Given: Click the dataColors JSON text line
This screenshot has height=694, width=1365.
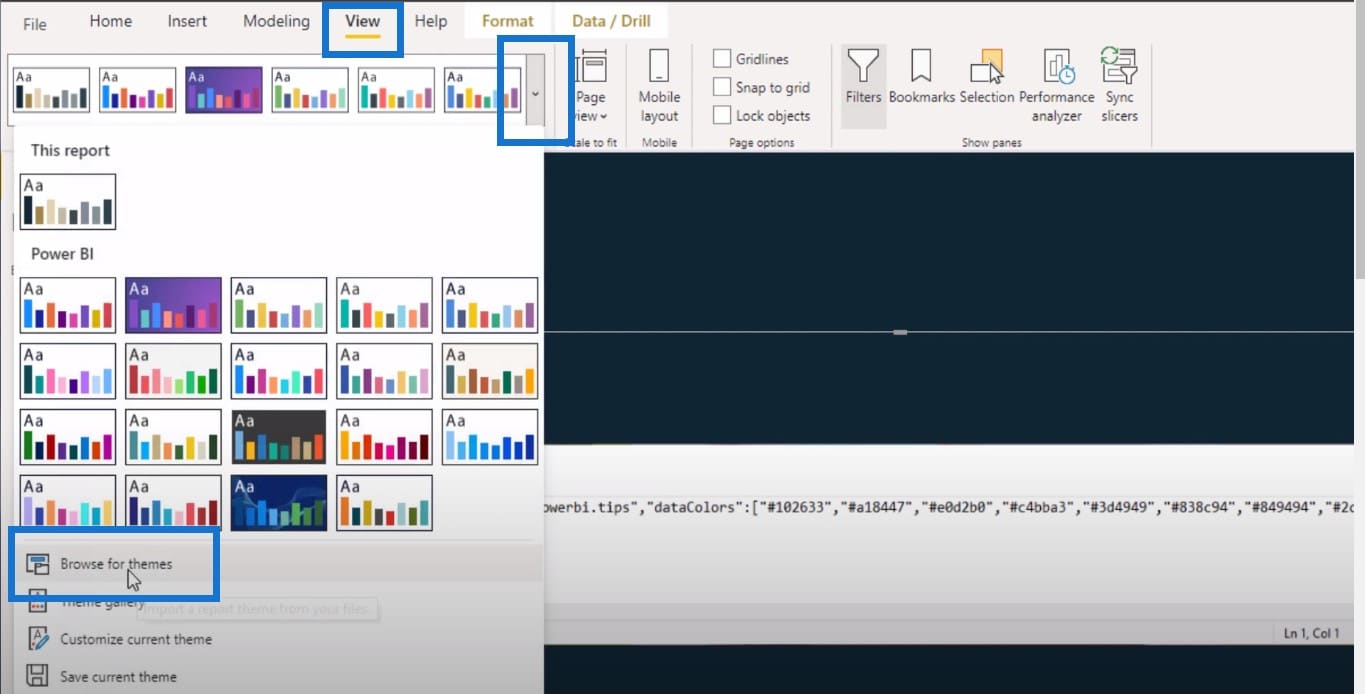Looking at the screenshot, I should point(950,508).
